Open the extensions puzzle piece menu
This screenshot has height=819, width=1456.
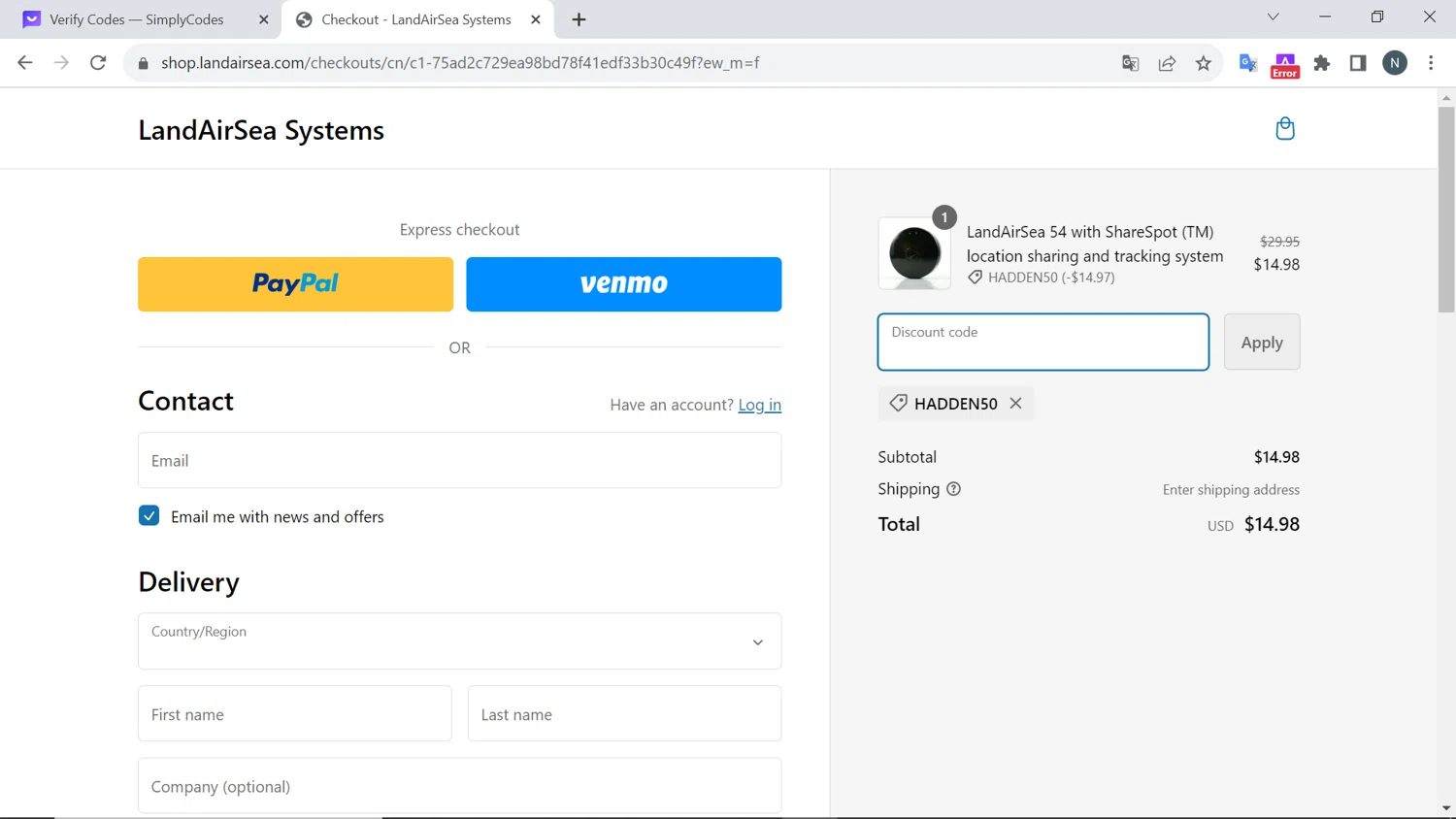click(x=1322, y=63)
